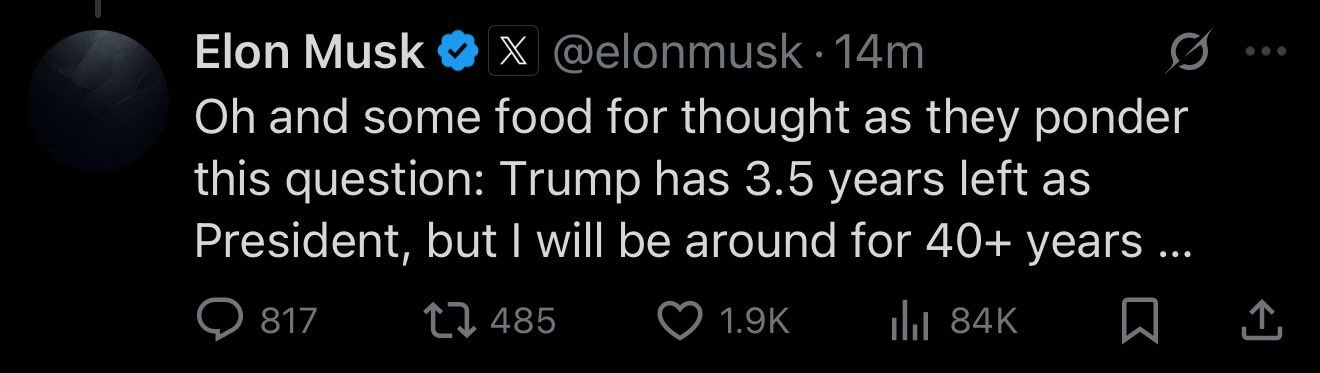Like the tweet with the heart icon
The width and height of the screenshot is (1320, 373).
tap(682, 320)
